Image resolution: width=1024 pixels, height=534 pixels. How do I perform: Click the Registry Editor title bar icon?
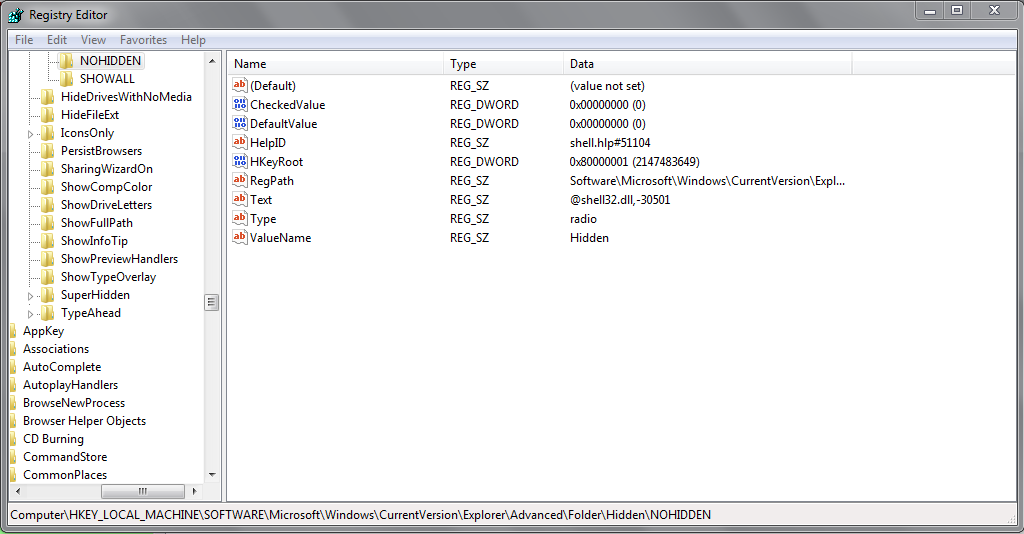[x=16, y=14]
